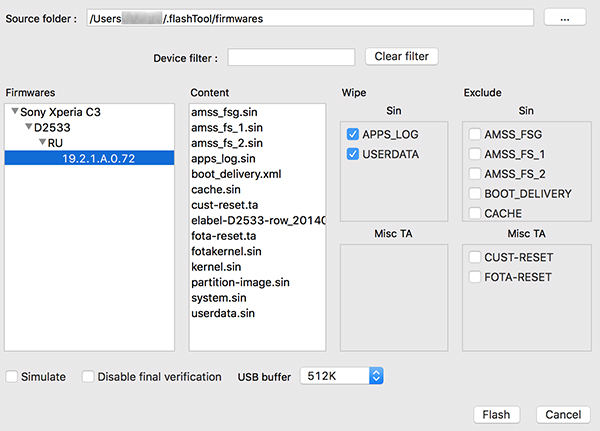The height and width of the screenshot is (431, 600).
Task: Select apps_log.sin in Content list
Action: click(x=223, y=158)
